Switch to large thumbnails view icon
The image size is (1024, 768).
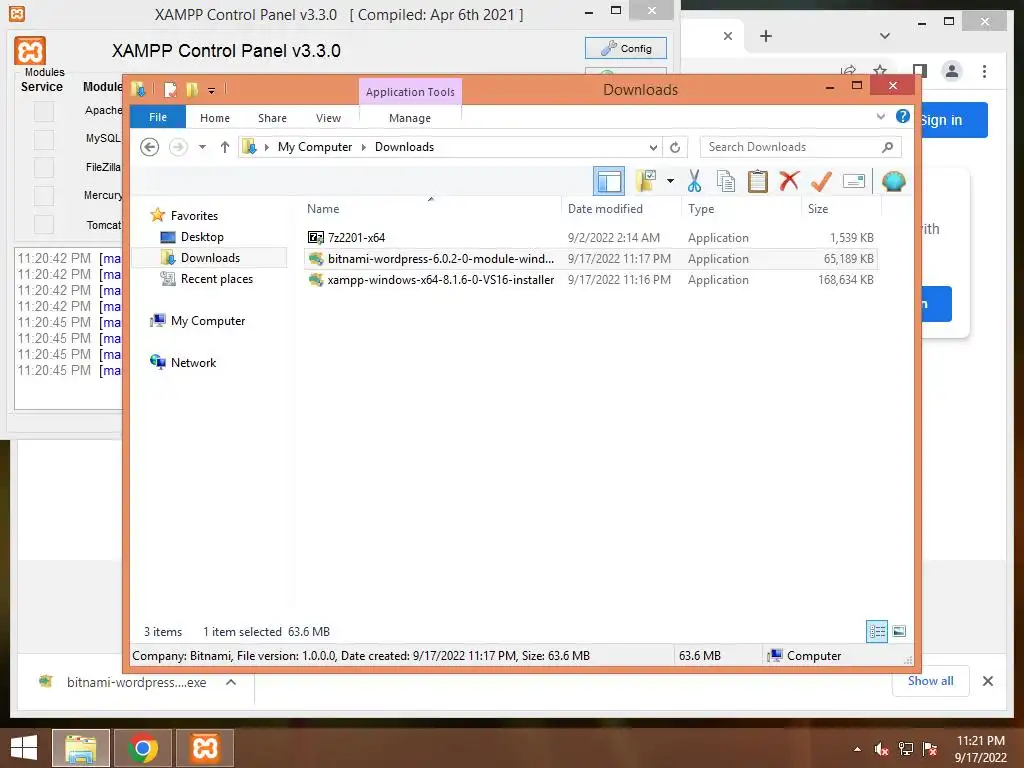coord(899,631)
